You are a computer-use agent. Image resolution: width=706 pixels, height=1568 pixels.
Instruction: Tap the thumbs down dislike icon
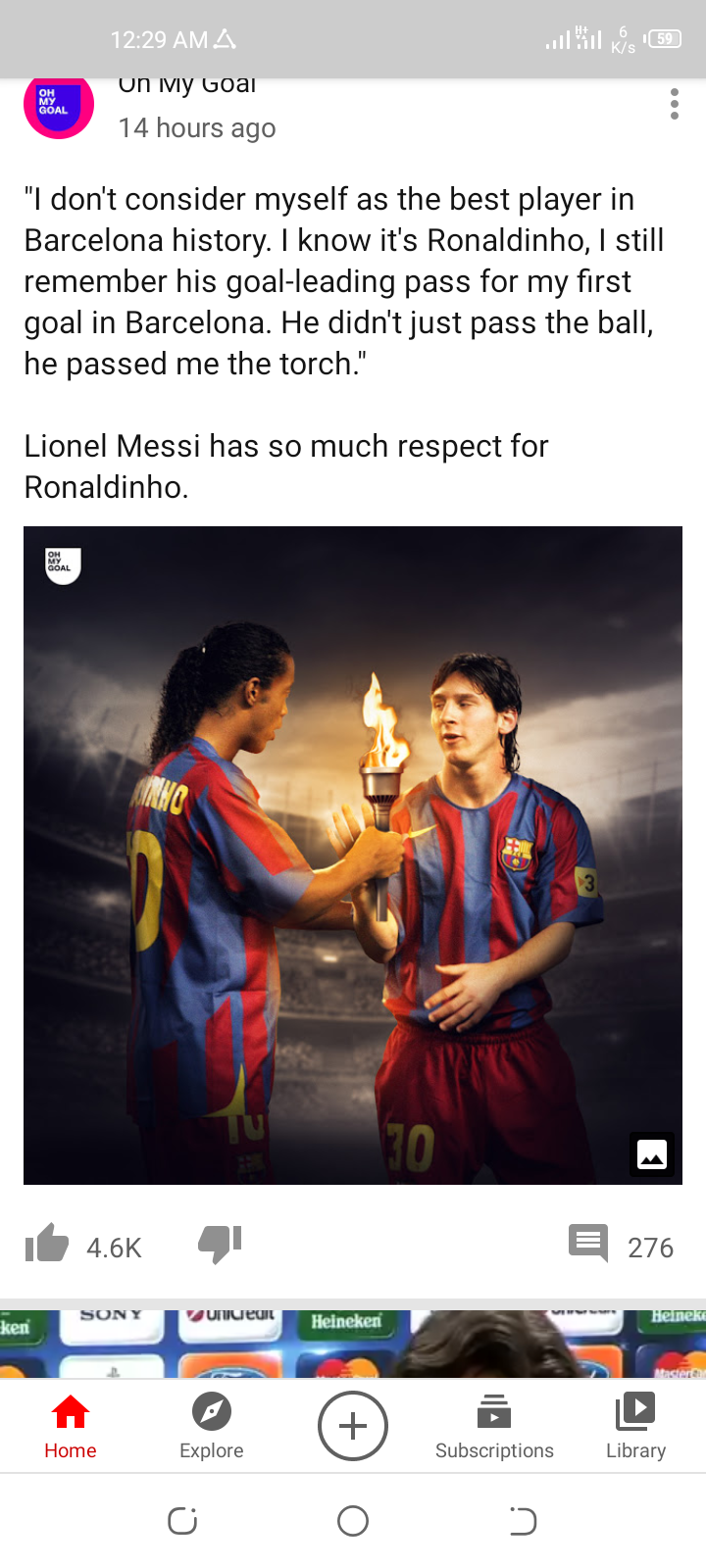(x=220, y=1245)
